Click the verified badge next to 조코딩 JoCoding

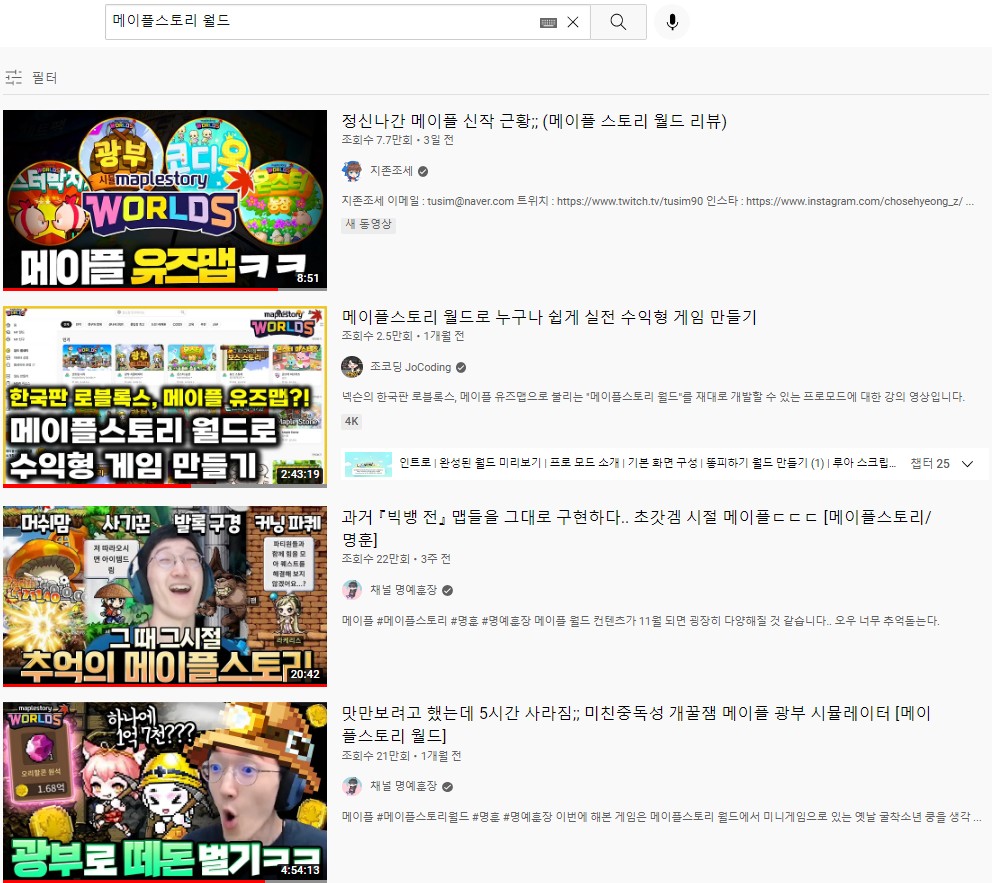pyautogui.click(x=461, y=367)
